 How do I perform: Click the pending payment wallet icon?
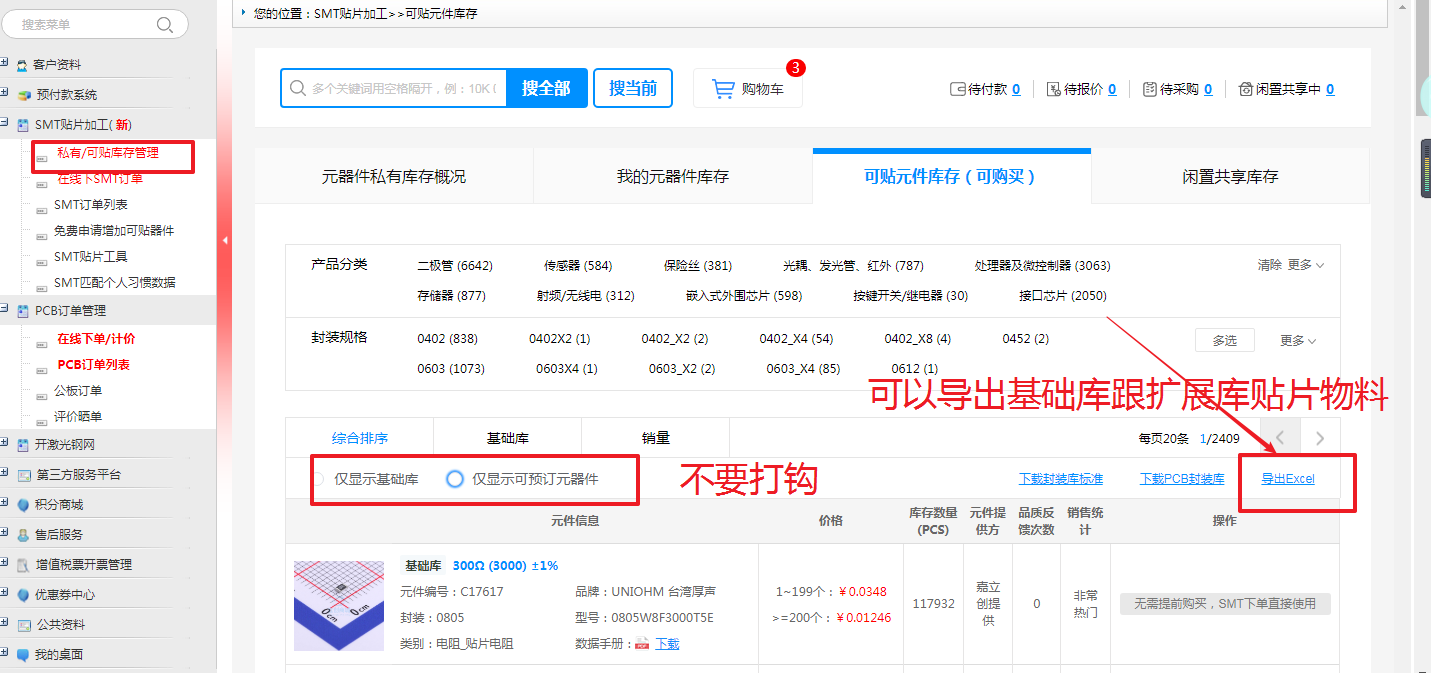(957, 89)
